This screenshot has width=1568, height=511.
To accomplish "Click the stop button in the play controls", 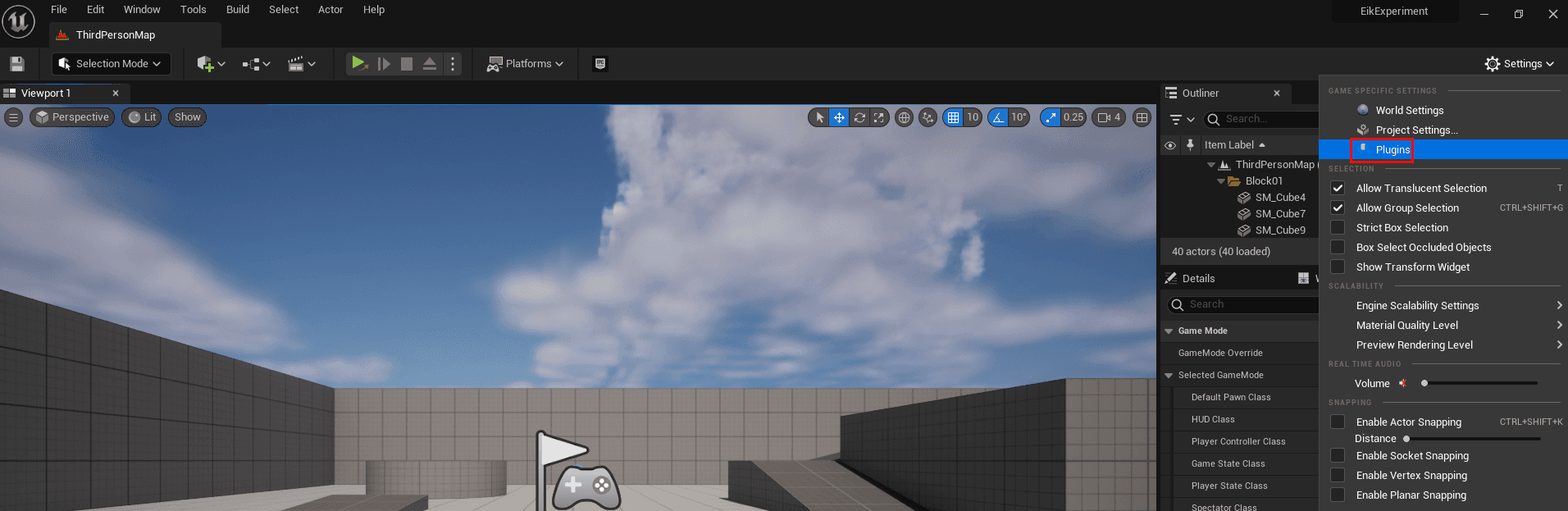I will pyautogui.click(x=406, y=64).
